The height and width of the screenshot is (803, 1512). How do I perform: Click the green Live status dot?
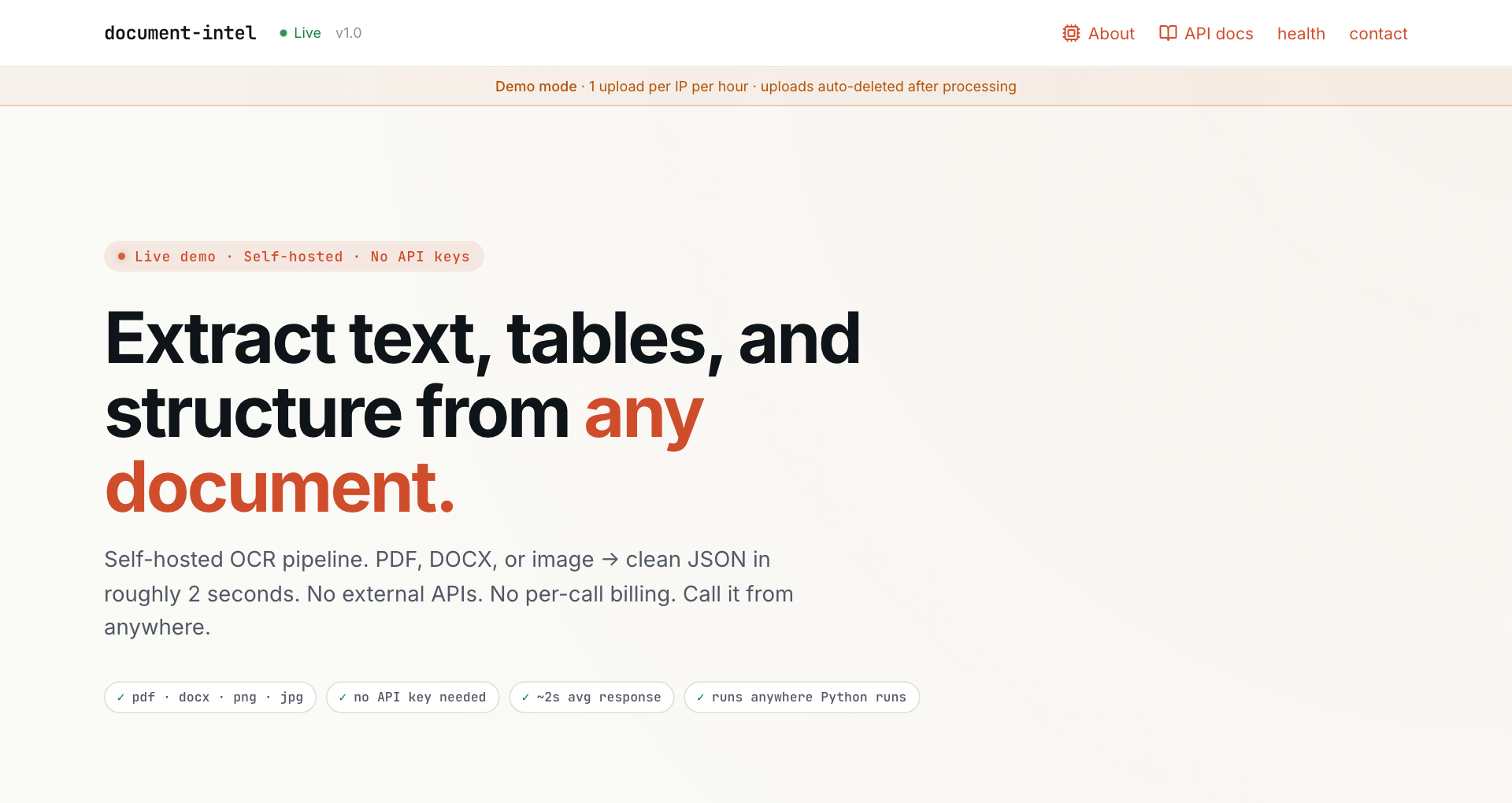click(x=283, y=33)
